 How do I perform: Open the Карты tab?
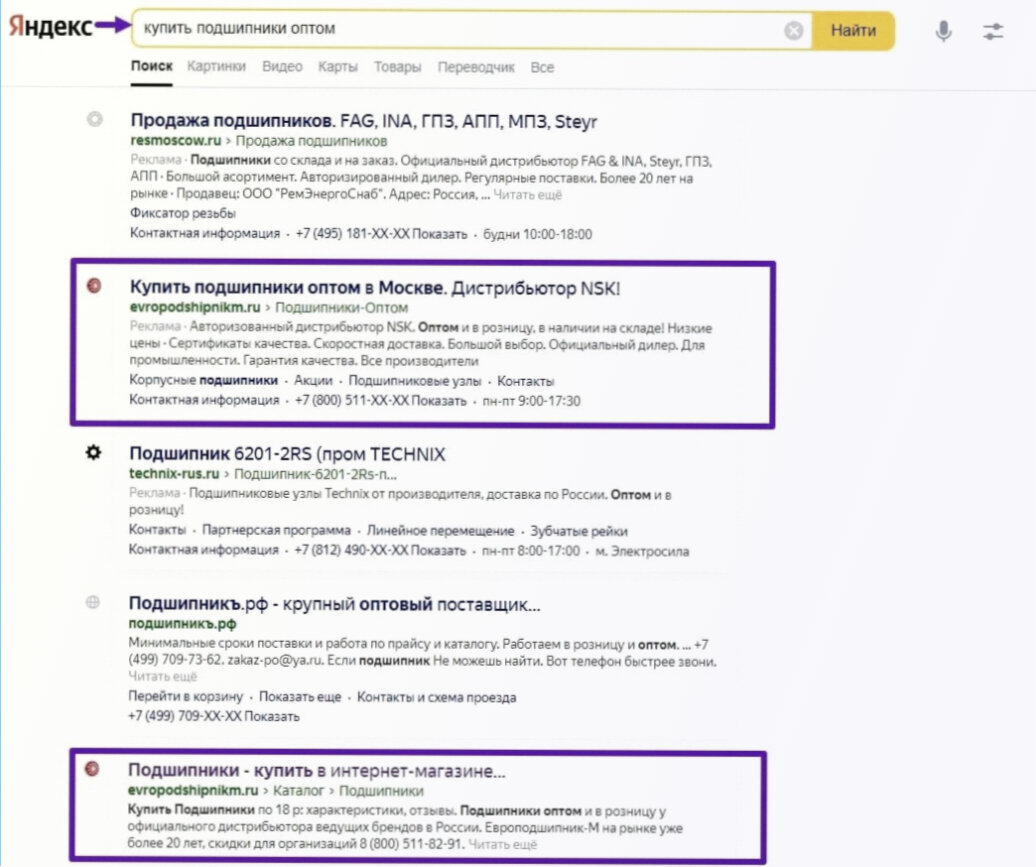338,67
